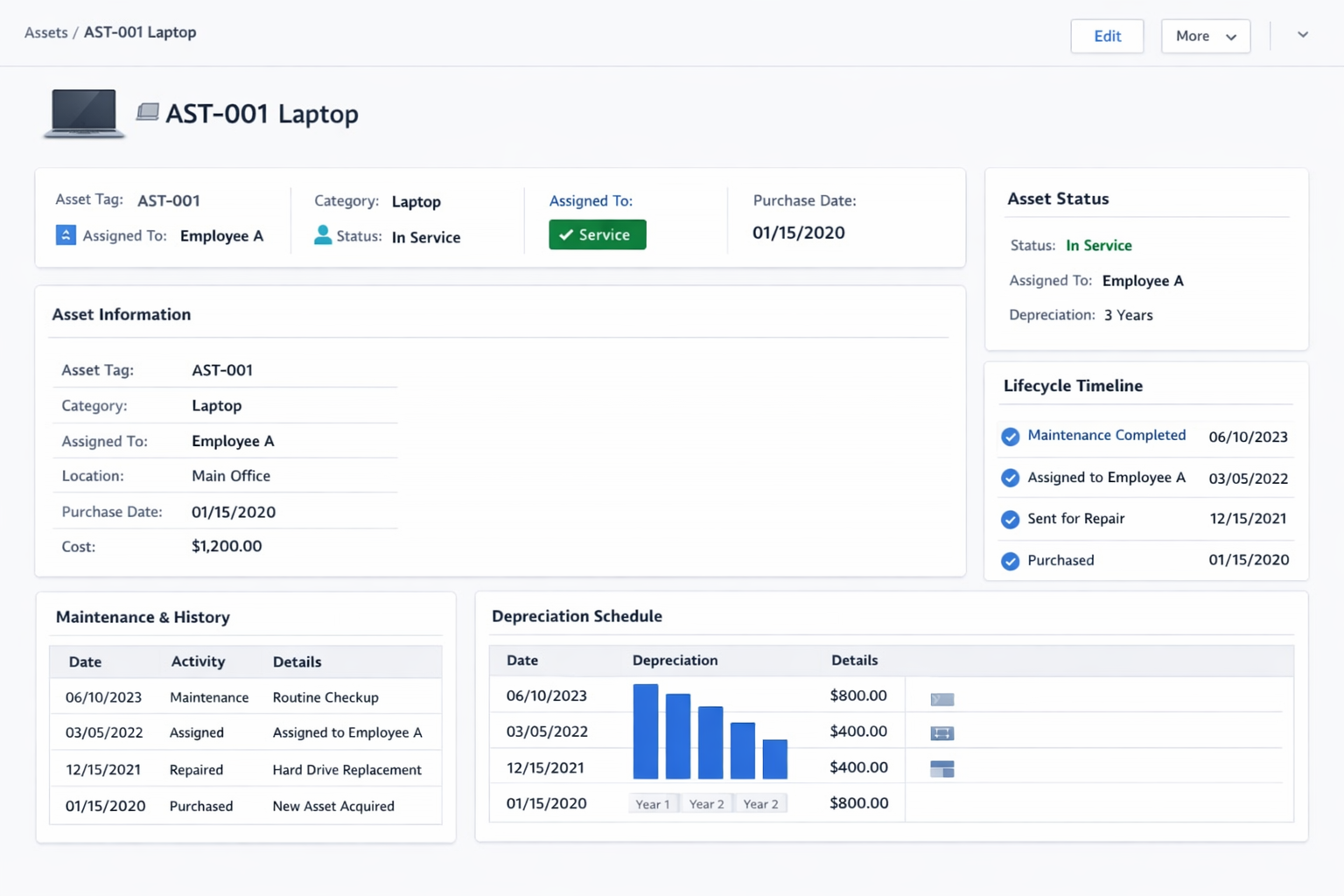Viewport: 1344px width, 896px height.
Task: Select the first Year 2 chart tab
Action: tap(706, 804)
